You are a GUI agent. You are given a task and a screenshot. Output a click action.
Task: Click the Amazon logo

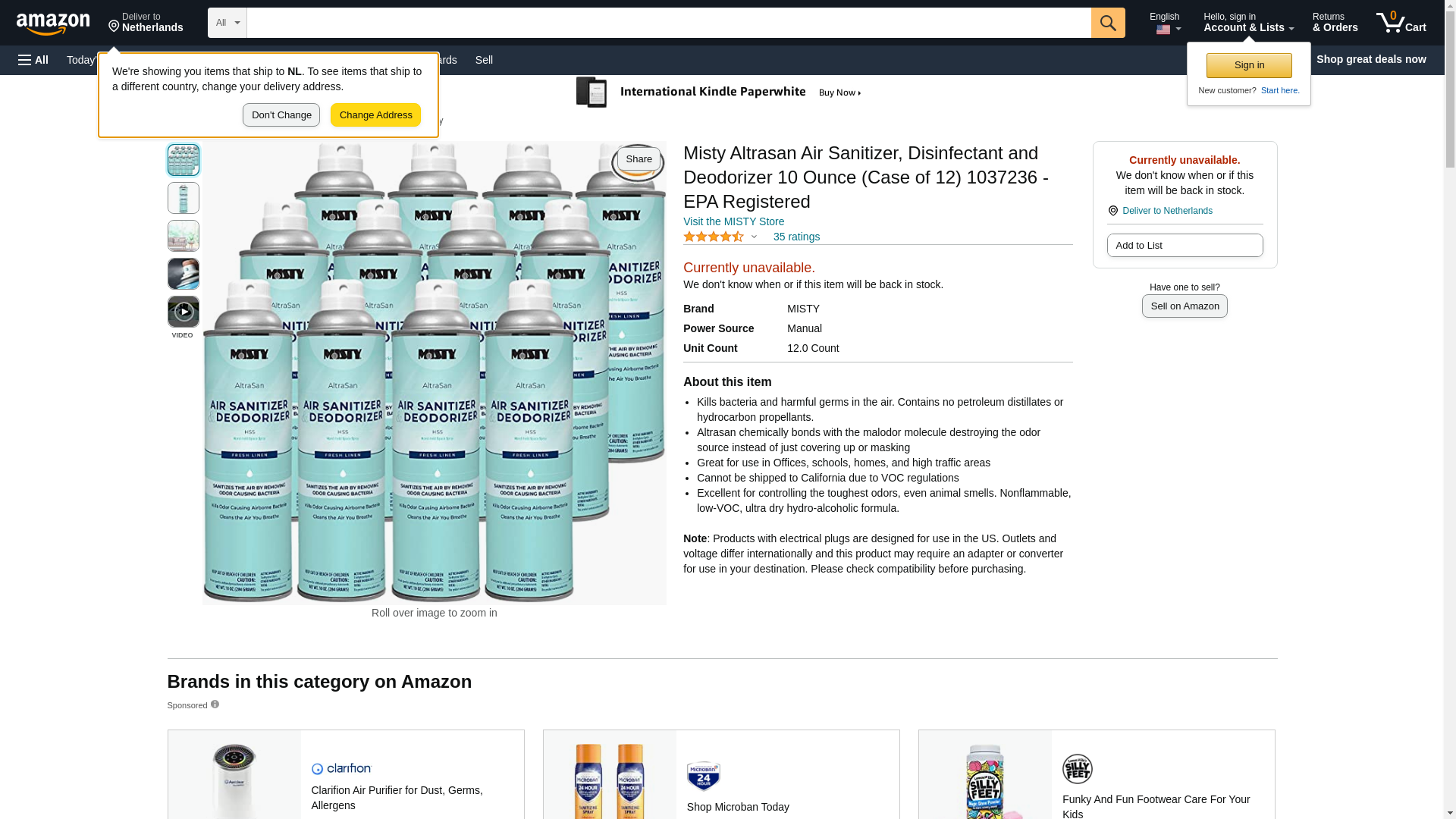click(53, 24)
